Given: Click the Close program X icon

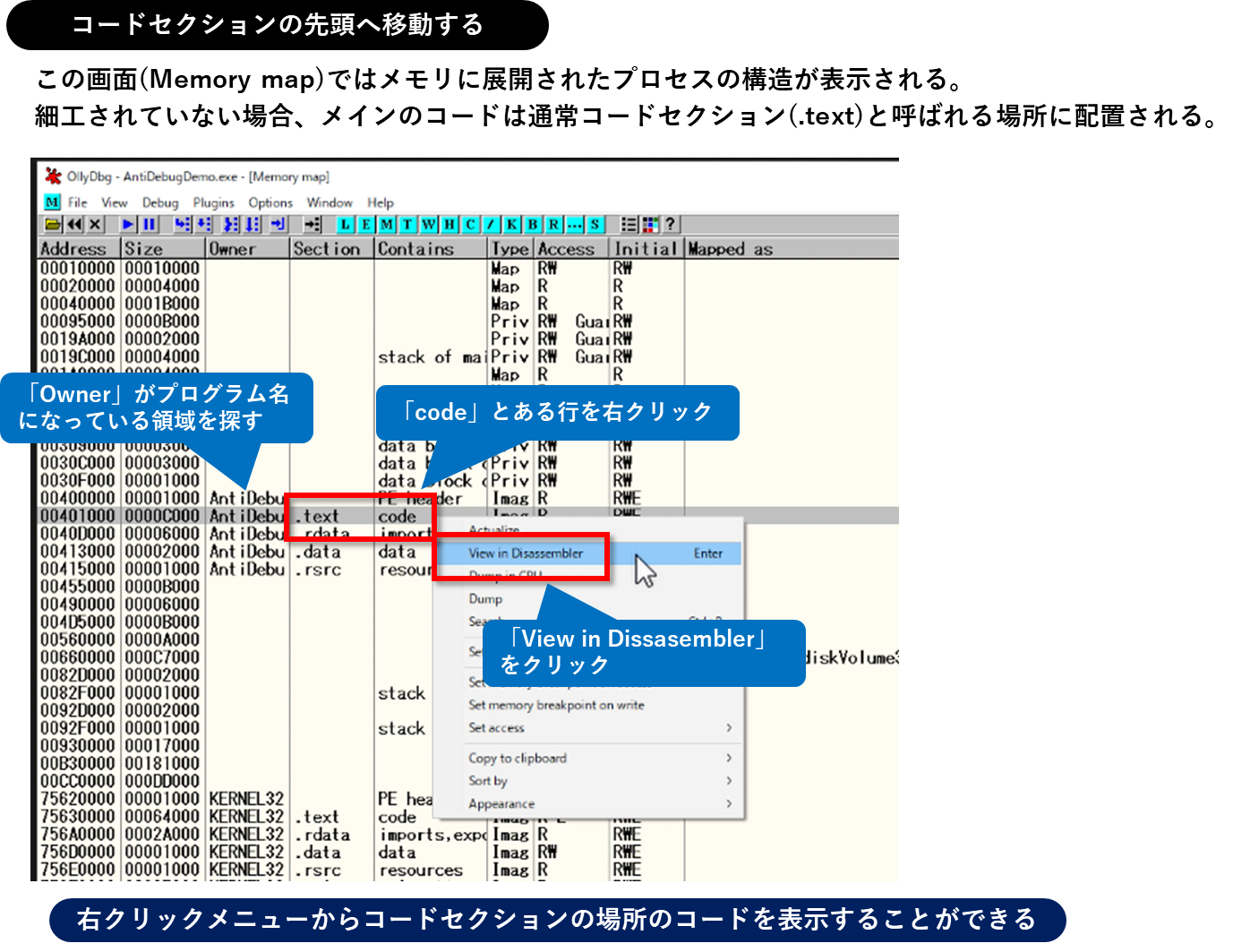Looking at the screenshot, I should (x=95, y=224).
